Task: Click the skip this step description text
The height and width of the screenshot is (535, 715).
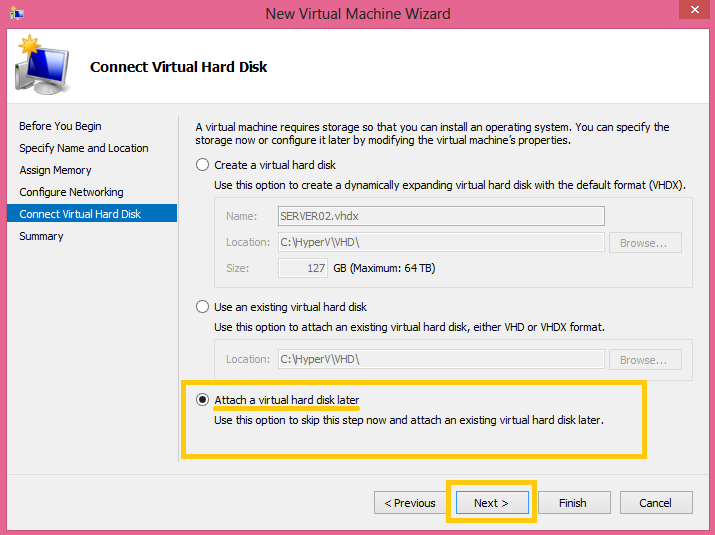Action: 409,420
